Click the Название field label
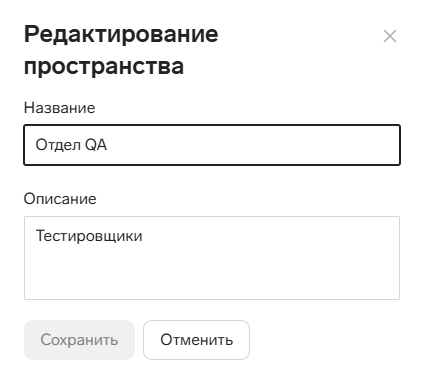 60,108
